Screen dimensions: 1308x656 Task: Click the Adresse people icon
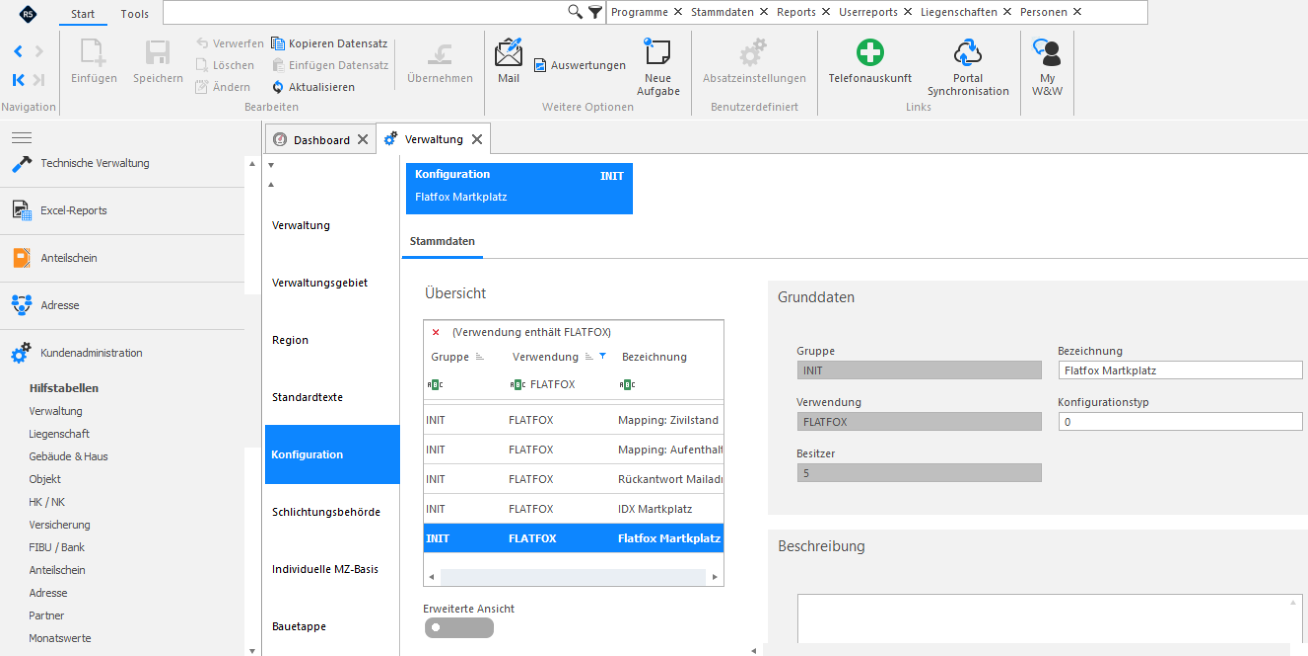click(x=22, y=305)
